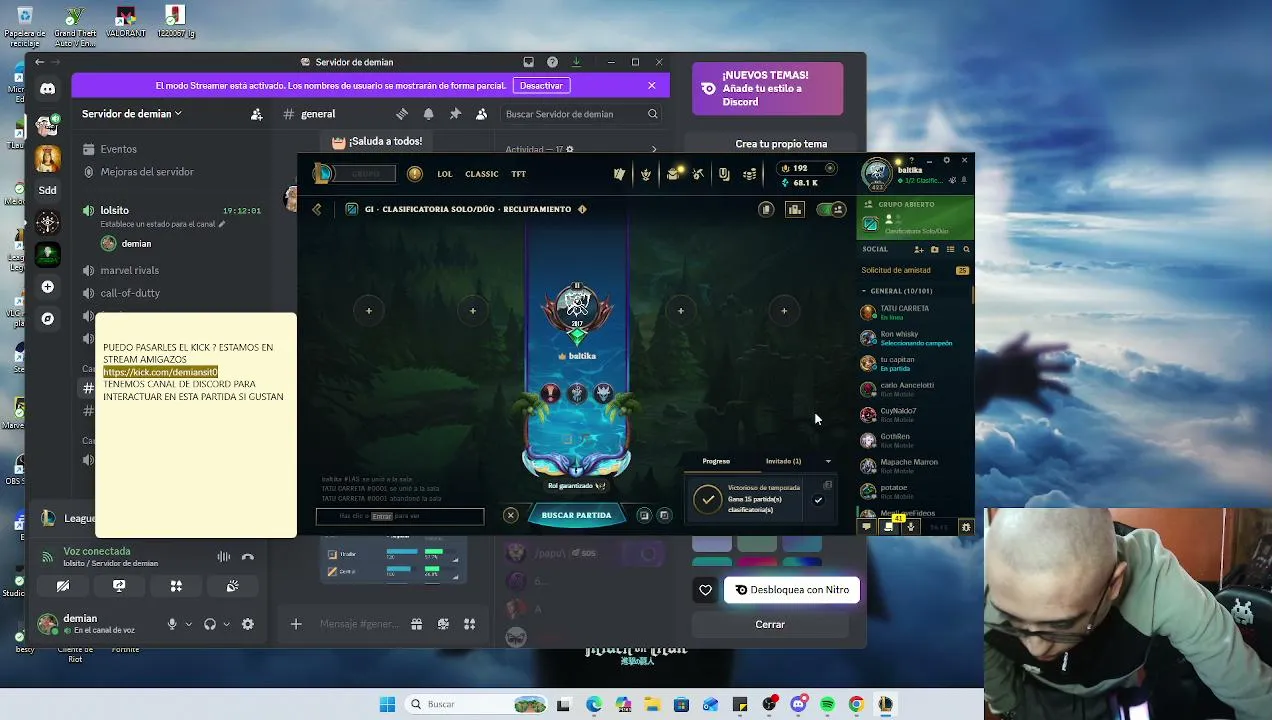Open microphone options arrow in Discord
The width and height of the screenshot is (1272, 720).
pyautogui.click(x=188, y=624)
